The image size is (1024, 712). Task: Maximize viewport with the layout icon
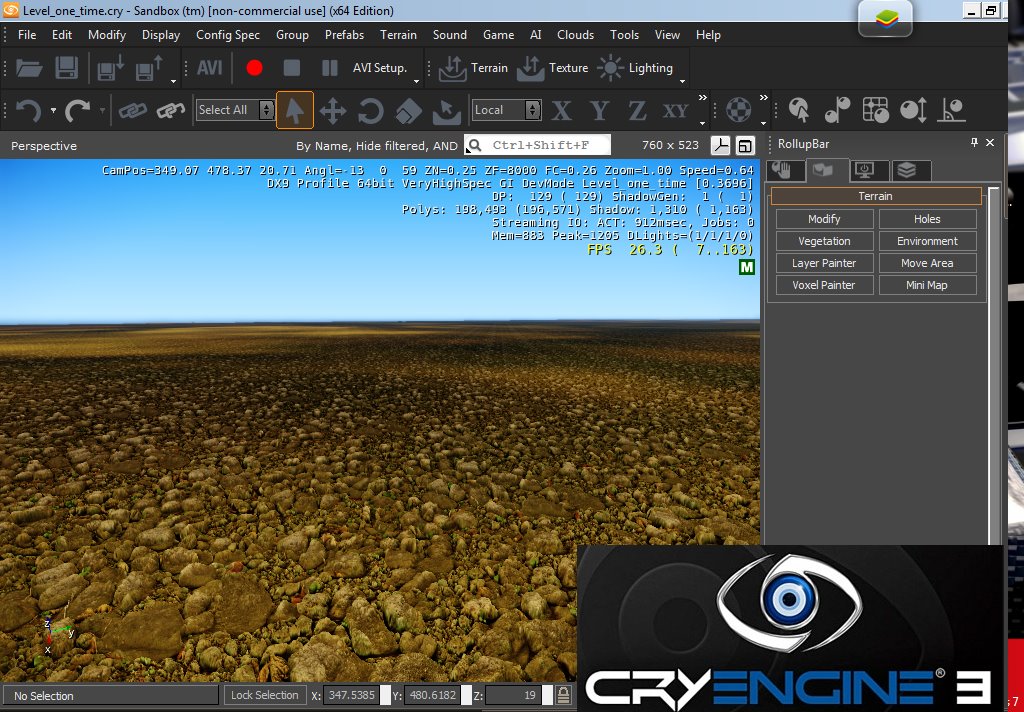pyautogui.click(x=745, y=145)
